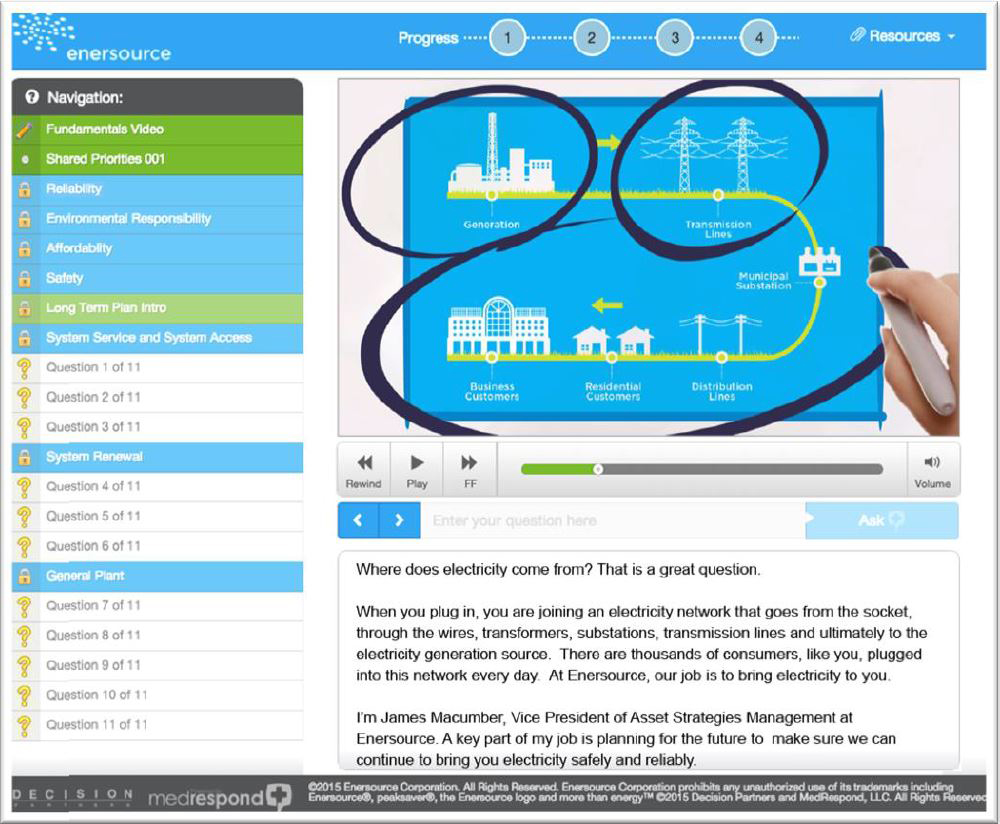Image resolution: width=1000 pixels, height=824 pixels.
Task: Click the Ask button
Action: [x=882, y=520]
